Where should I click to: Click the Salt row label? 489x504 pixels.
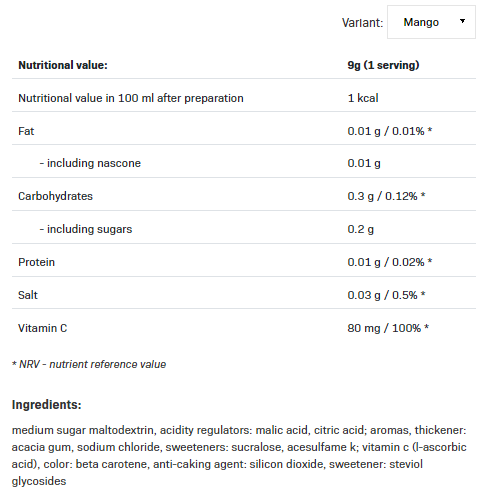click(28, 295)
